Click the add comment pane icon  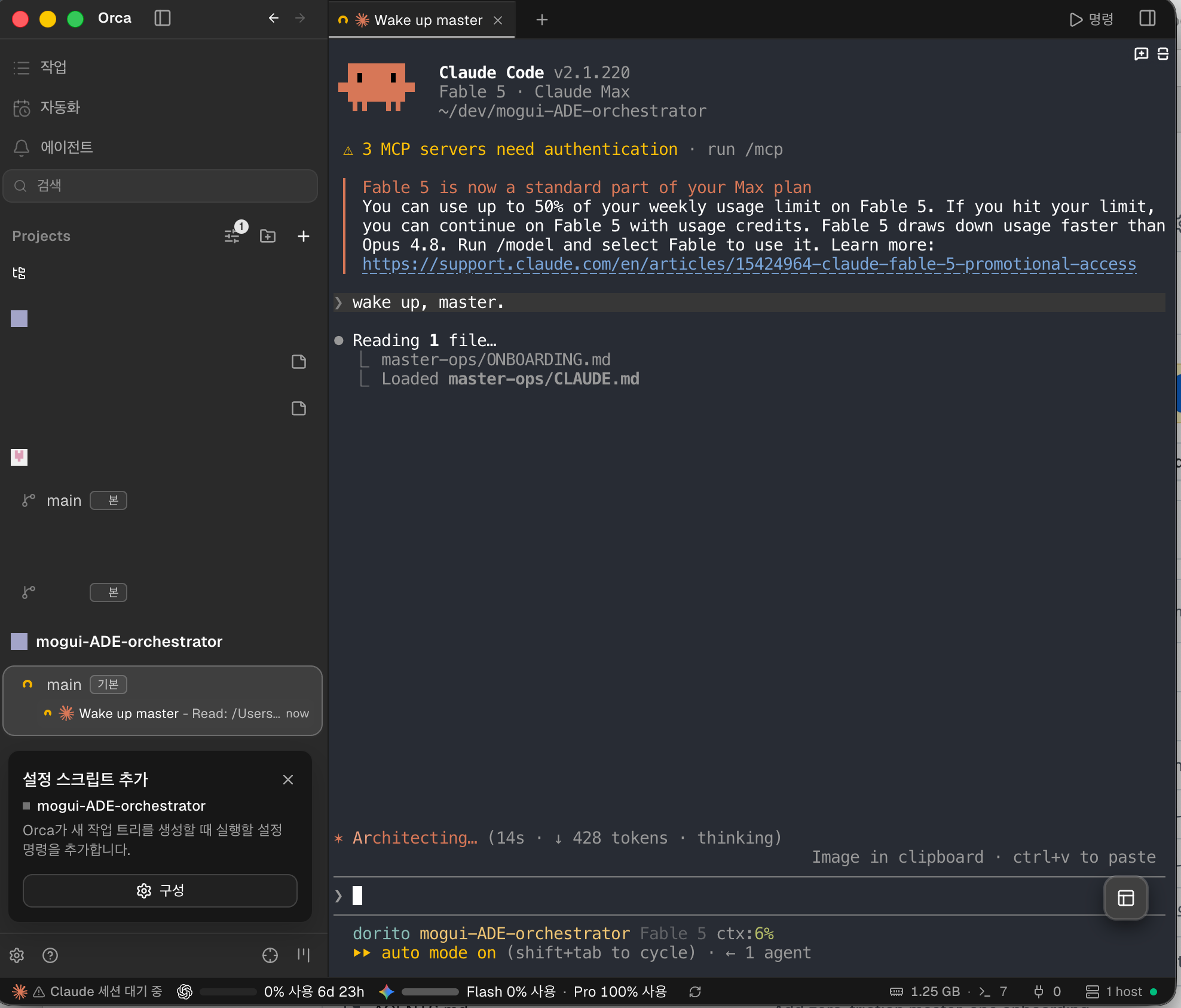click(1142, 54)
